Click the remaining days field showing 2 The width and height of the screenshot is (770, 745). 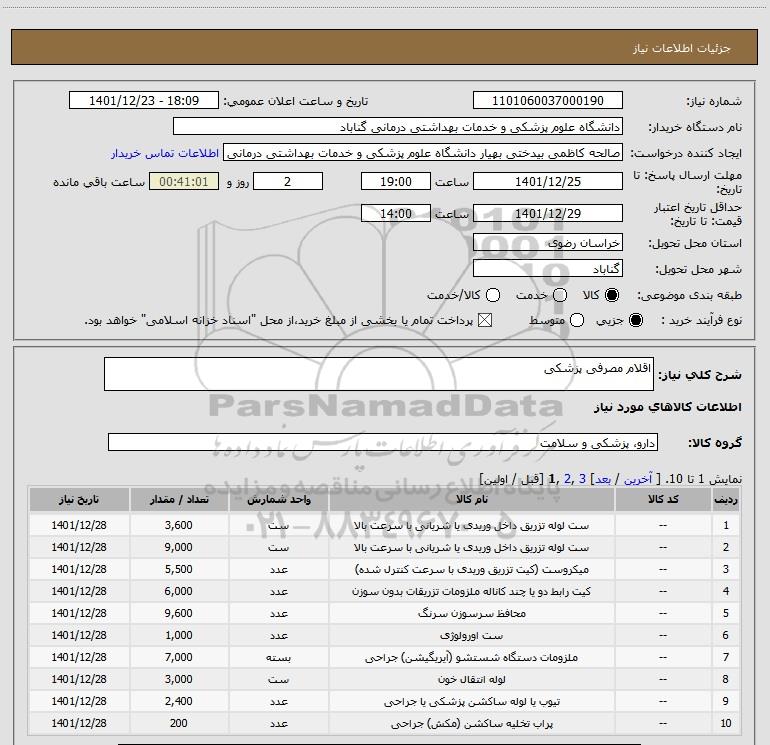(x=288, y=181)
